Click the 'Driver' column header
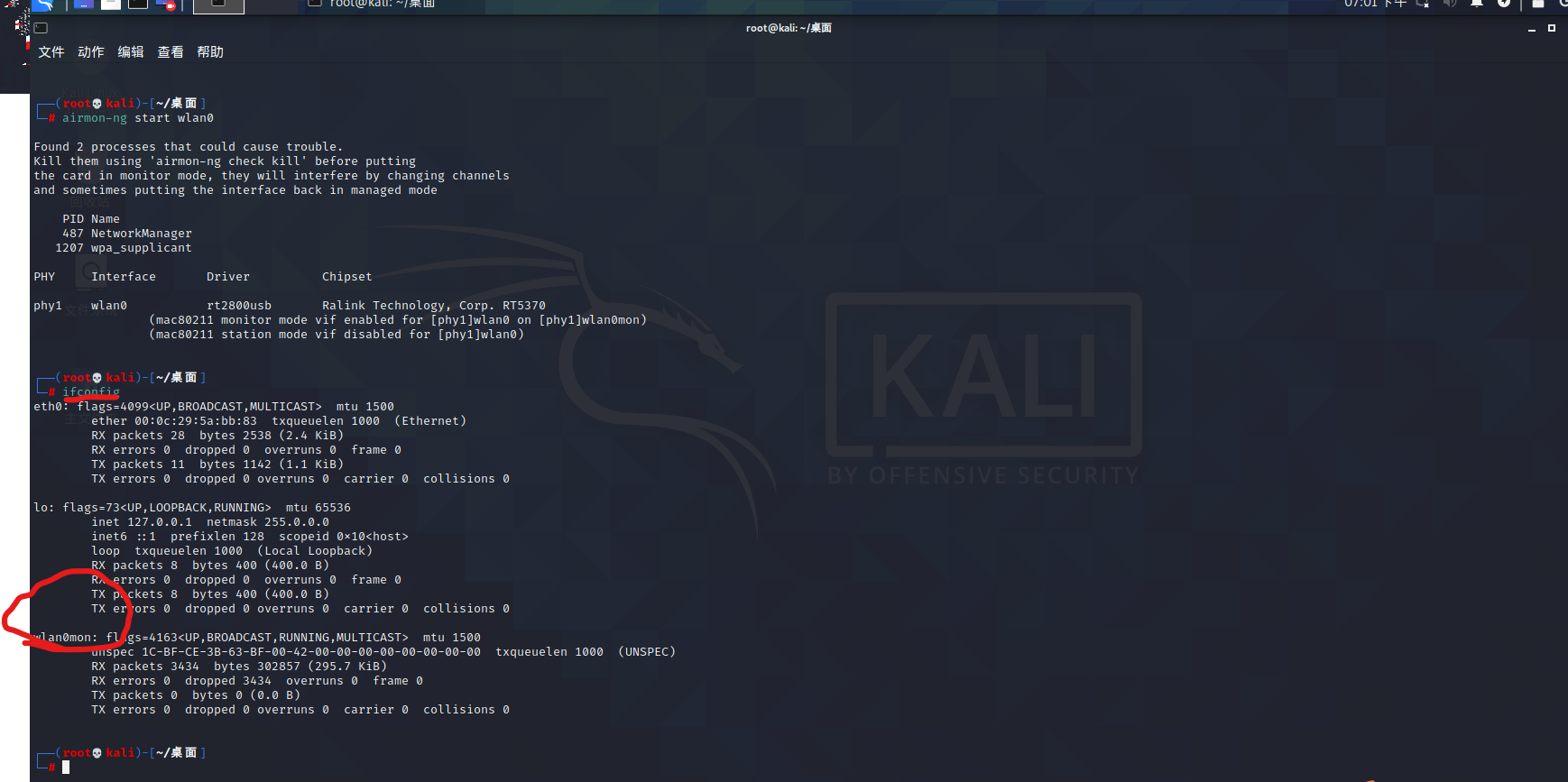The width and height of the screenshot is (1568, 782). tap(228, 277)
